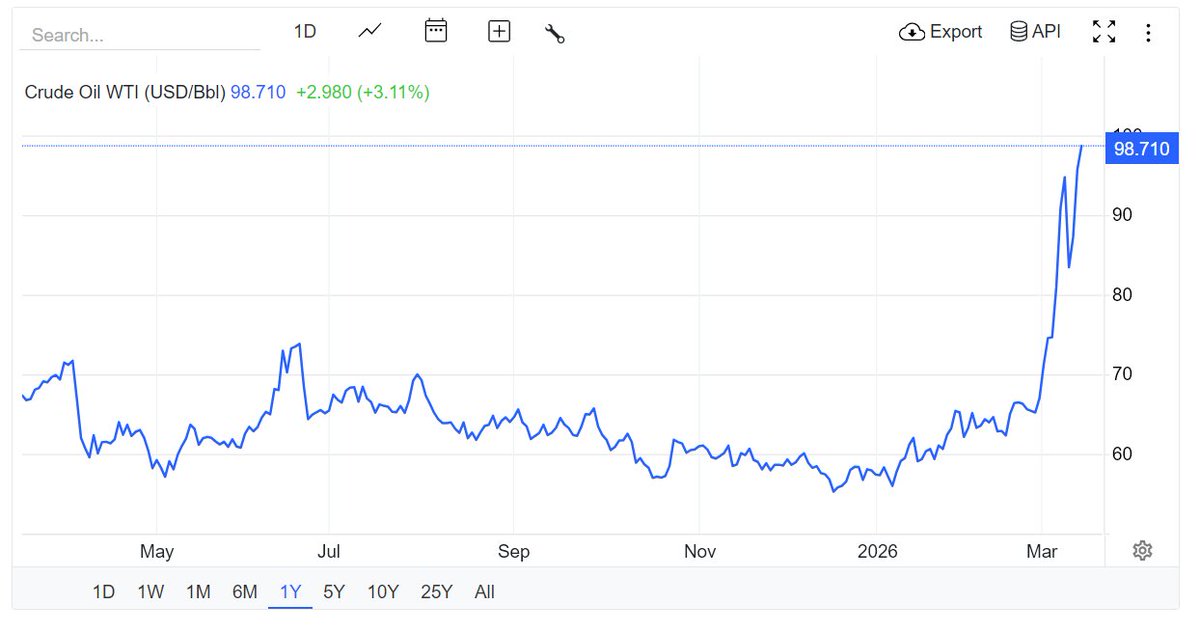1200x632 pixels.
Task: Click the 60 price axis label
Action: coord(1123,454)
